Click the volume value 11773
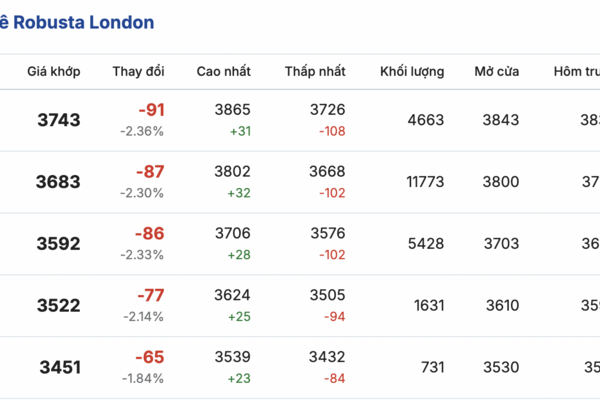The image size is (600, 400). click(x=422, y=182)
